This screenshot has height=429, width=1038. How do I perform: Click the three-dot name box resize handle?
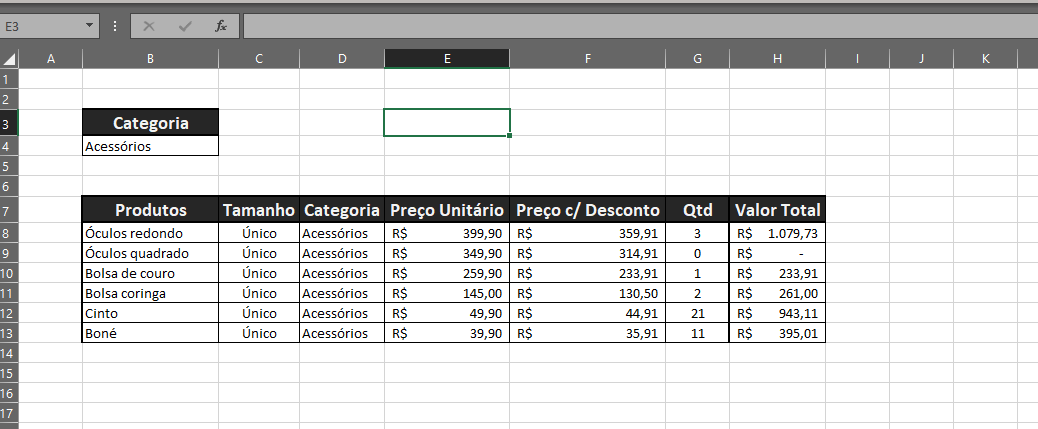click(115, 26)
